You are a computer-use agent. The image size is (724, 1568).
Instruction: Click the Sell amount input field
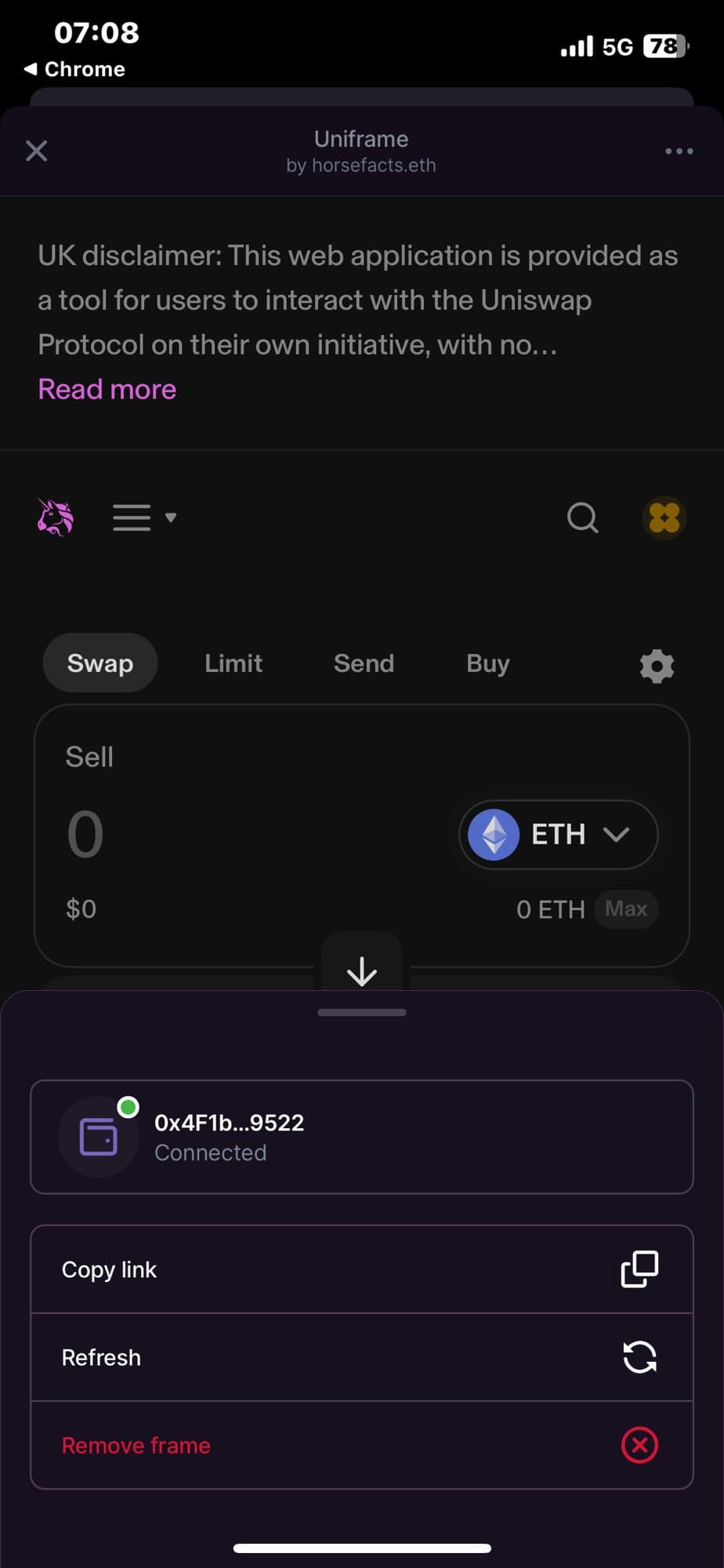coord(235,834)
